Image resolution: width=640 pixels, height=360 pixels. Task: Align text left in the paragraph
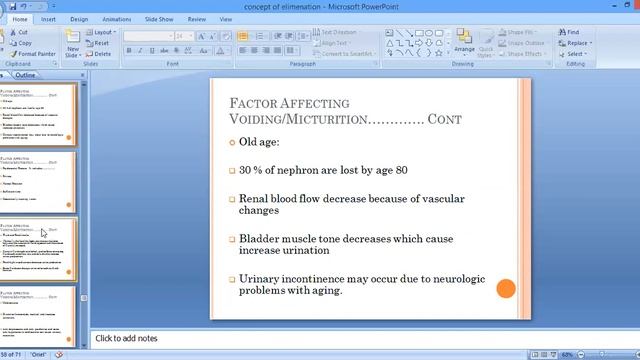coord(242,50)
